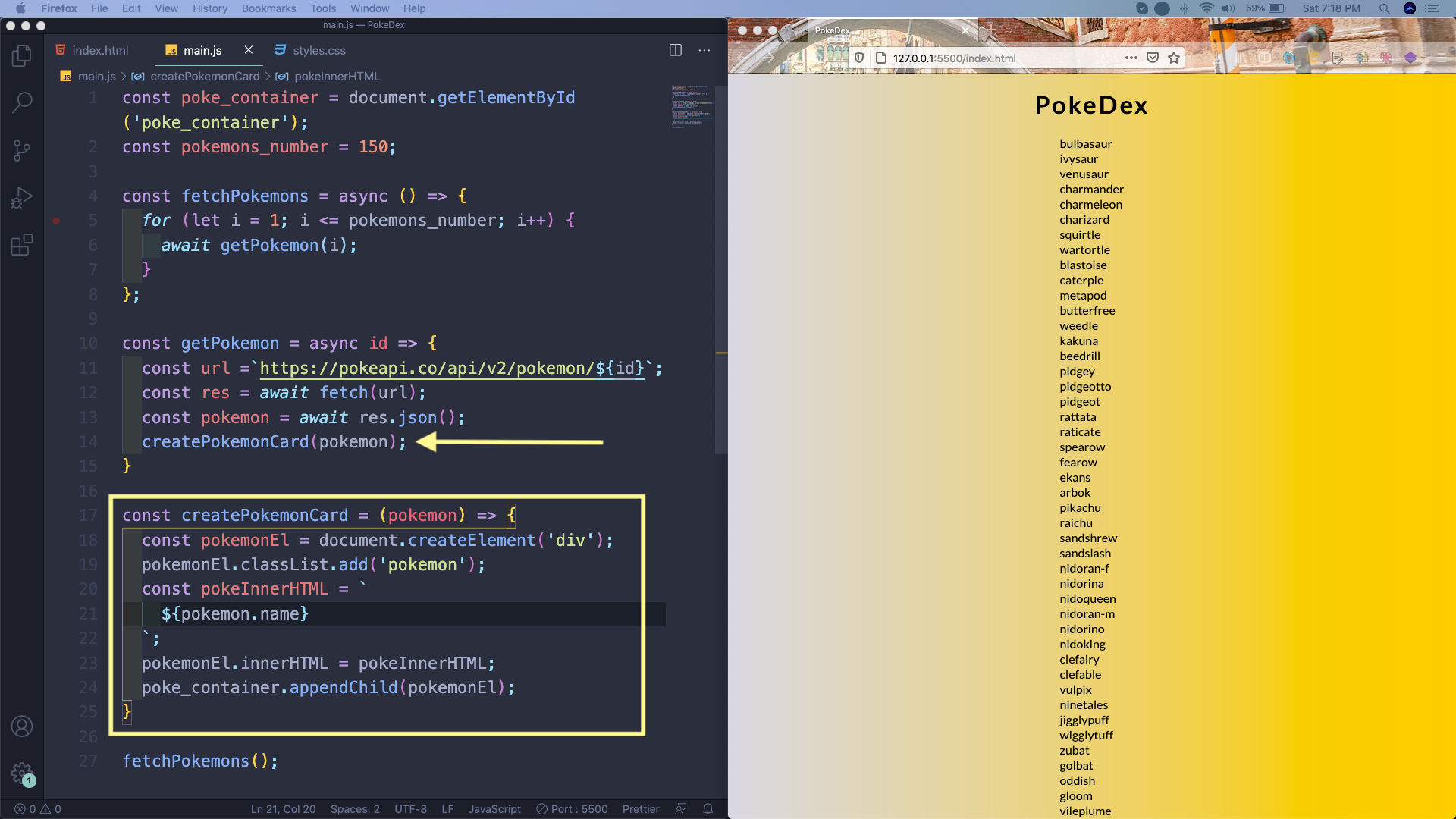
Task: Open the Accounts menu in activity bar
Action: [x=22, y=726]
